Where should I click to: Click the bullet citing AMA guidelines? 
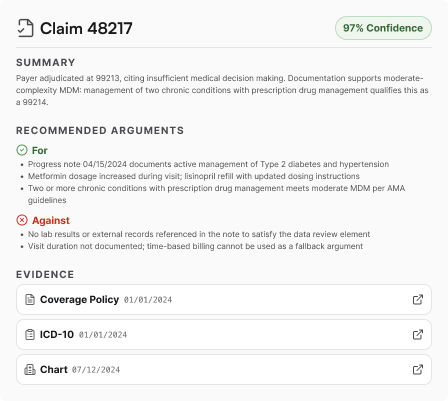coord(216,194)
